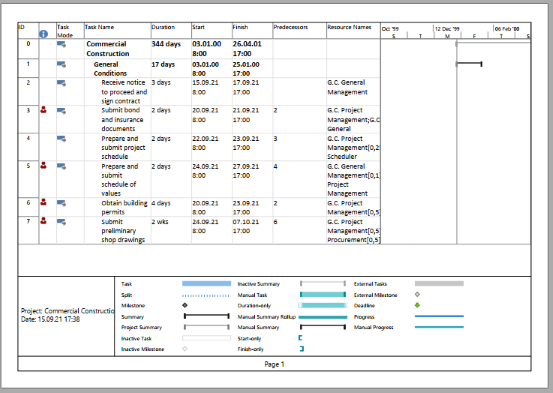Click the overallocated resource icon in row 6

click(x=43, y=202)
